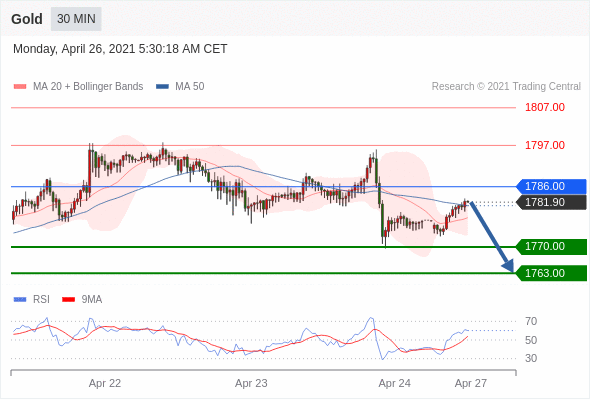This screenshot has height=400, width=590.
Task: Click the MA 50 blue legend swatch
Action: pos(163,87)
